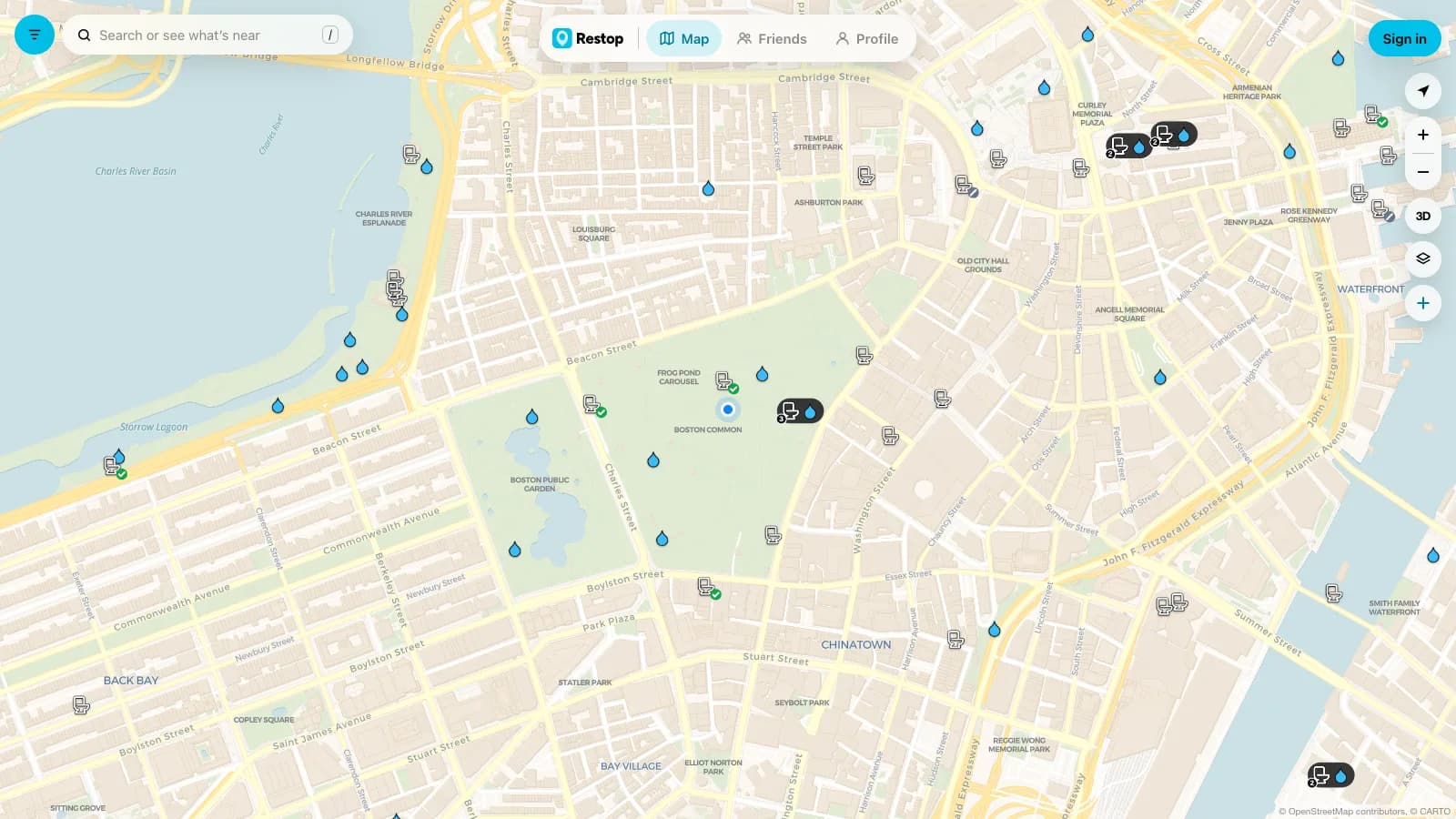This screenshot has height=819, width=1456.
Task: Add a new place with plus button
Action: pos(1423,303)
